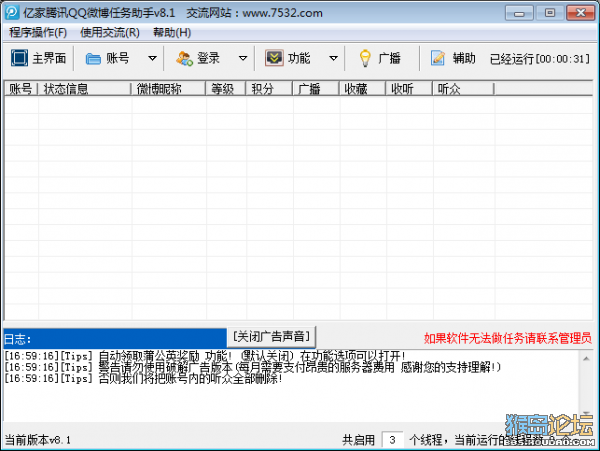
Task: Open the 使用交流(R) menu
Action: click(x=110, y=33)
